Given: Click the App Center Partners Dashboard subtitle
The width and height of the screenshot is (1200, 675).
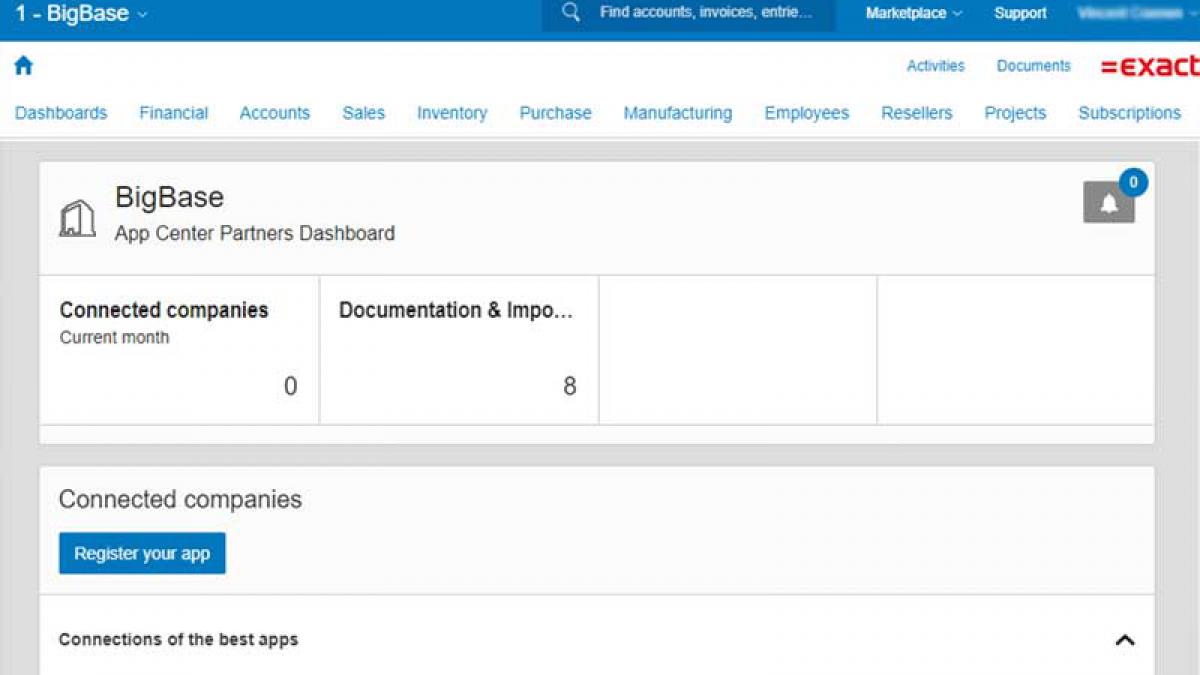Looking at the screenshot, I should tap(255, 233).
